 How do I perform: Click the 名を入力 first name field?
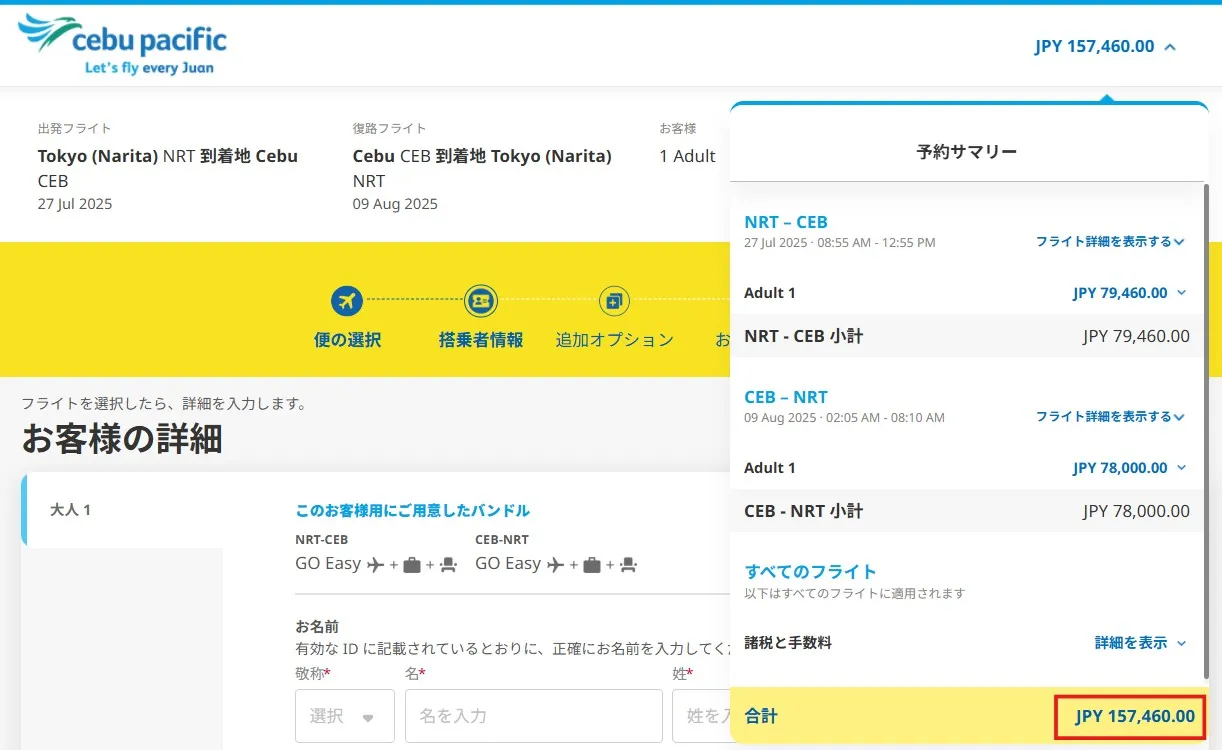[x=533, y=715]
